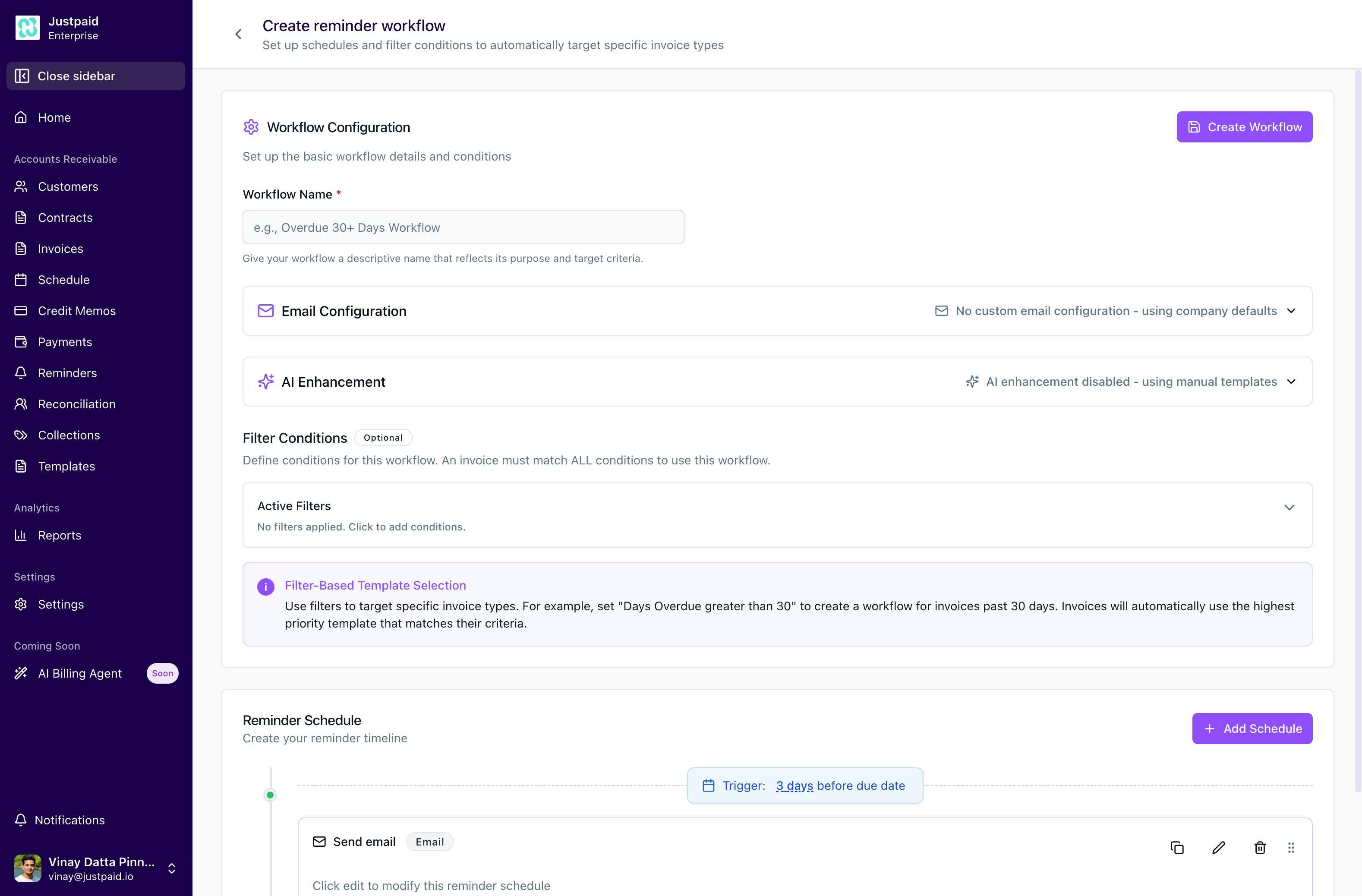The image size is (1362, 896).
Task: Select the Customers icon in the sidebar
Action: (21, 186)
